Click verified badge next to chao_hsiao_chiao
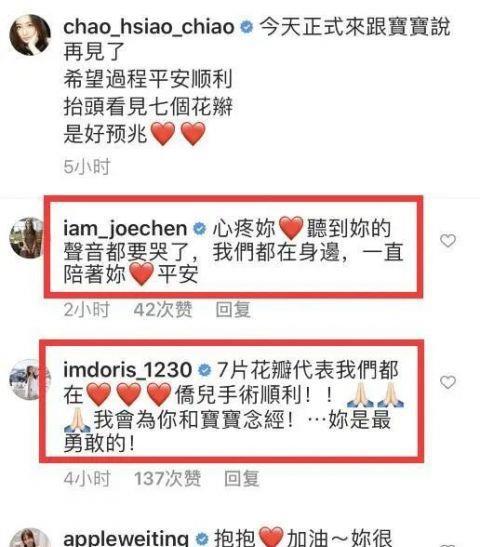Screen dimensions: 480x547 click(247, 27)
